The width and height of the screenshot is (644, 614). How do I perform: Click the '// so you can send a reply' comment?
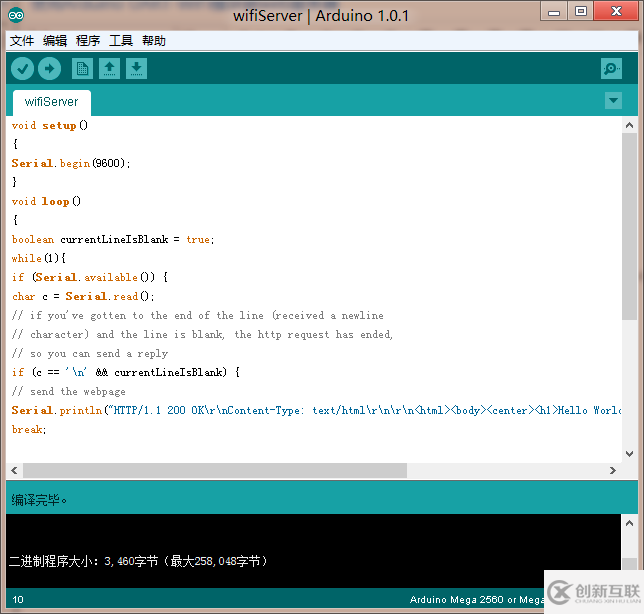90,353
